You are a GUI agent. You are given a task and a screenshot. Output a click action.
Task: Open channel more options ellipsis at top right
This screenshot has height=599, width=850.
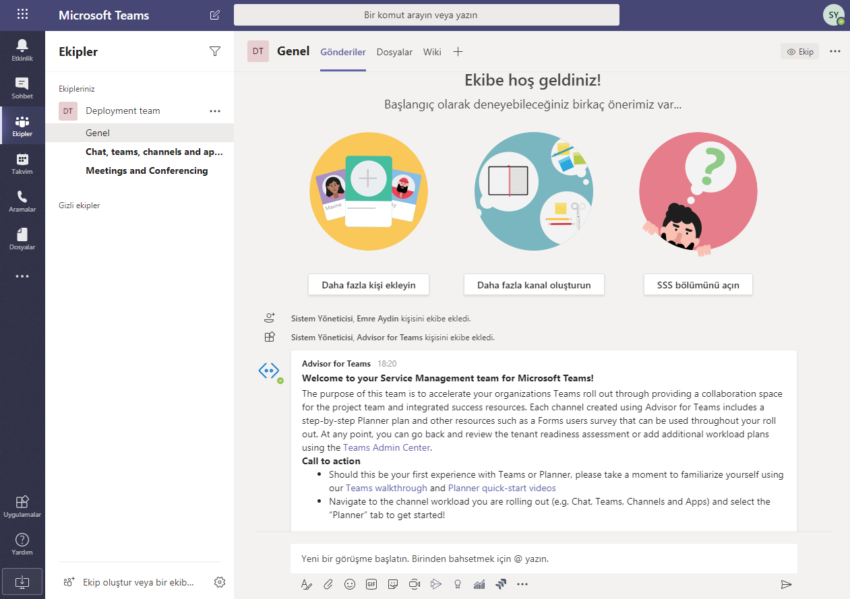835,51
